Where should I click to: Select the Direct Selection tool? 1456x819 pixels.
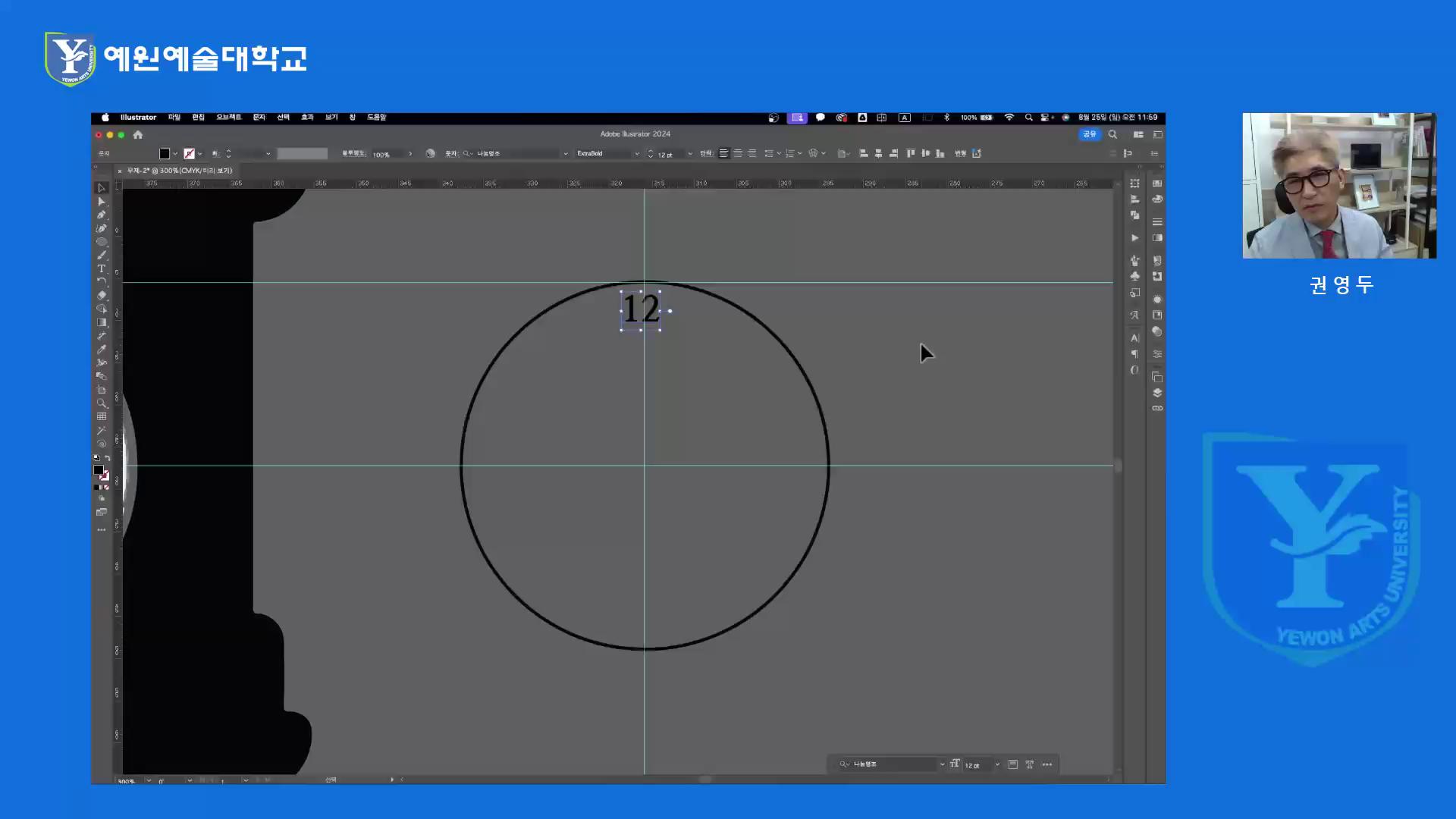101,201
